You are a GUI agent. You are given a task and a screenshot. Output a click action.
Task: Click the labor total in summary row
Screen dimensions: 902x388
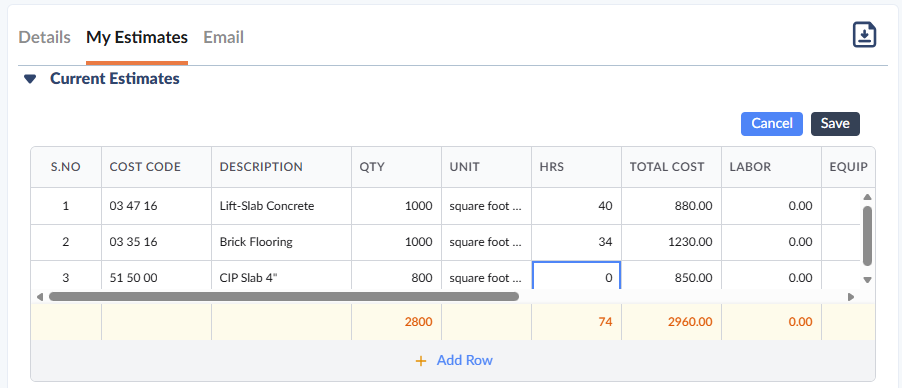point(801,322)
